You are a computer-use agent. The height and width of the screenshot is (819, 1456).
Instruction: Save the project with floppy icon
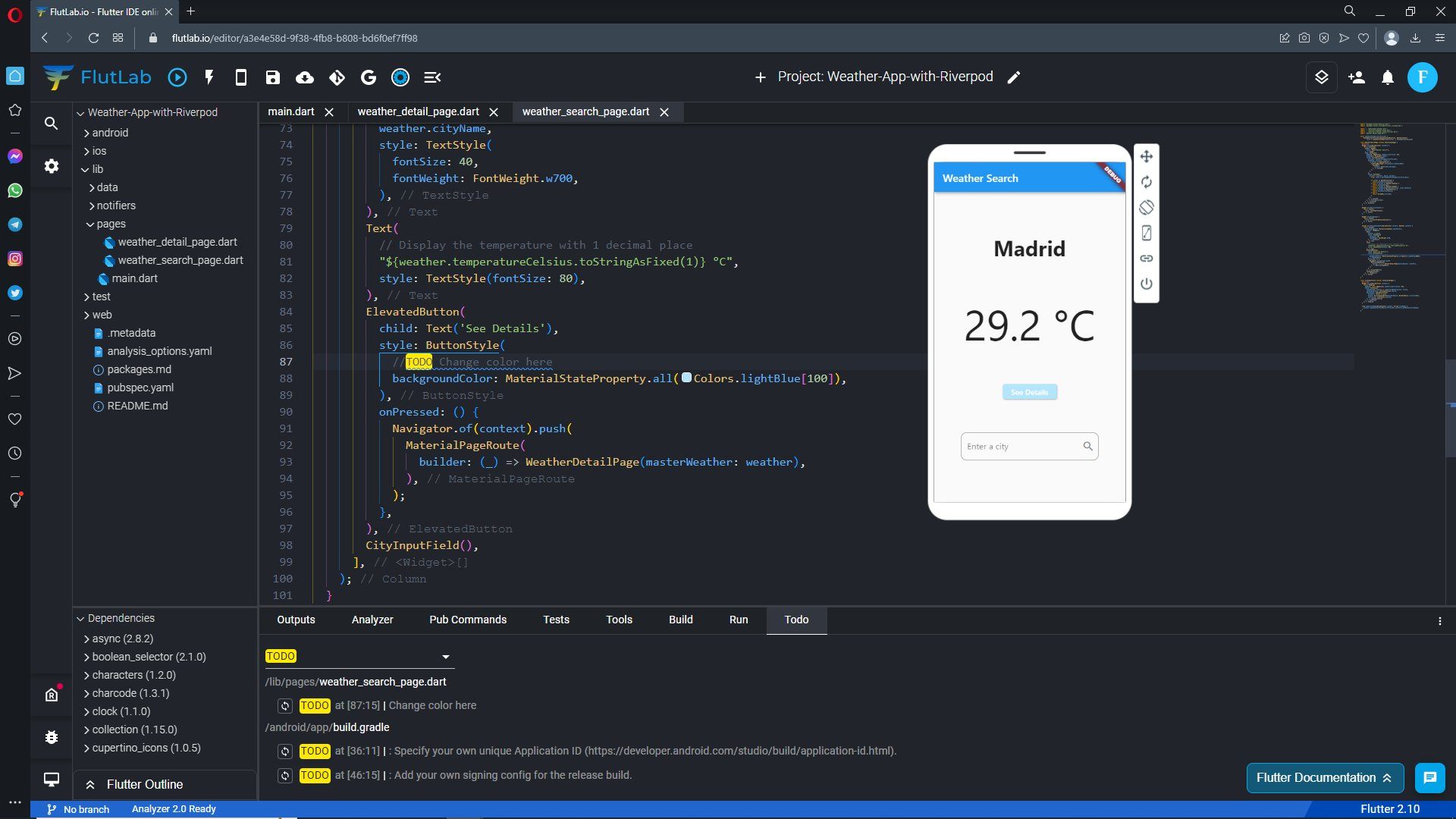tap(273, 77)
